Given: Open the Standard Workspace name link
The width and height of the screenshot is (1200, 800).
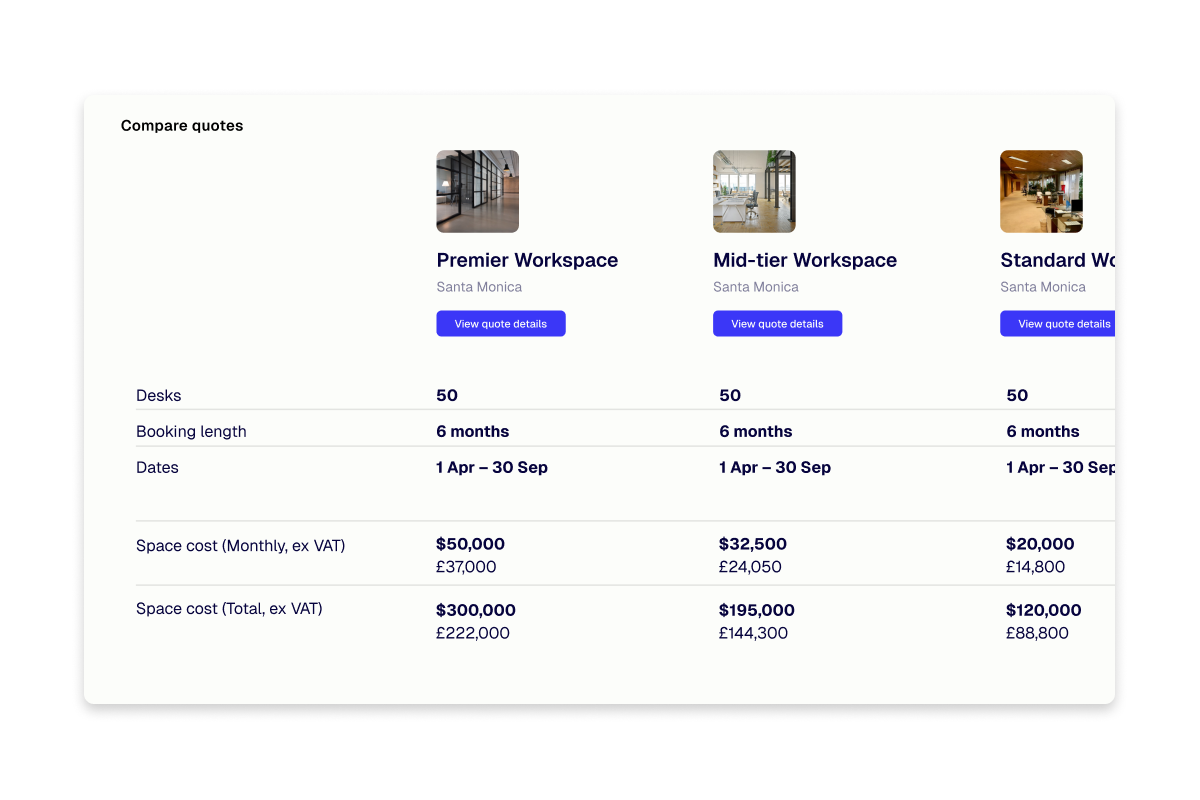Looking at the screenshot, I should pyautogui.click(x=1056, y=260).
